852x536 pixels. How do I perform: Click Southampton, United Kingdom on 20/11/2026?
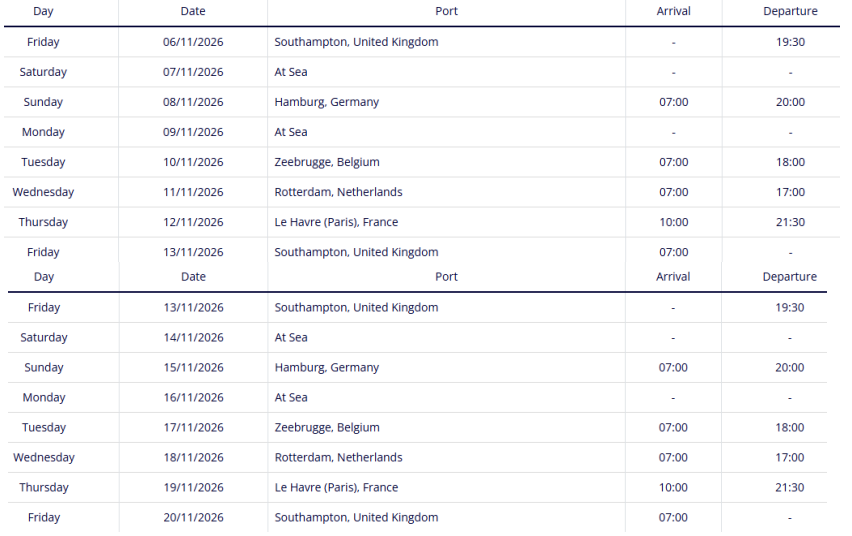click(x=356, y=517)
